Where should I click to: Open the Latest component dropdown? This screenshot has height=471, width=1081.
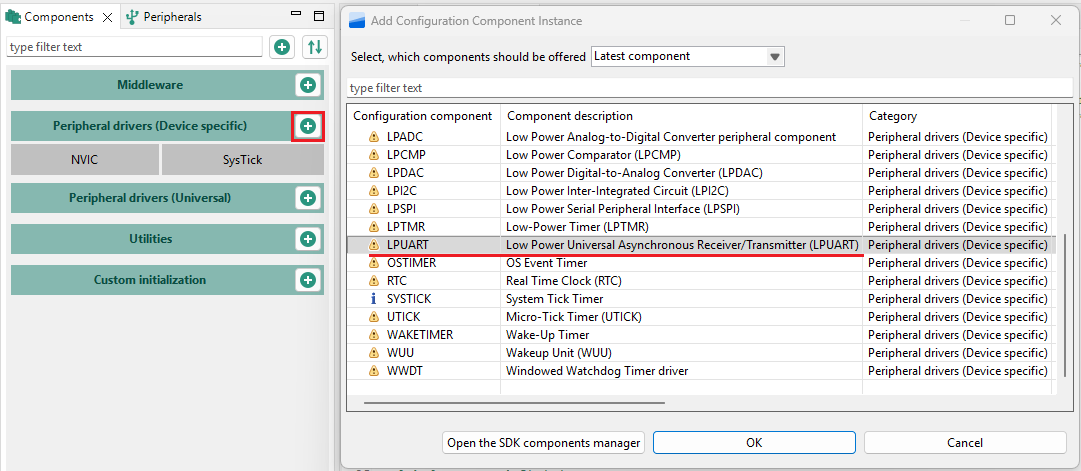tap(687, 57)
